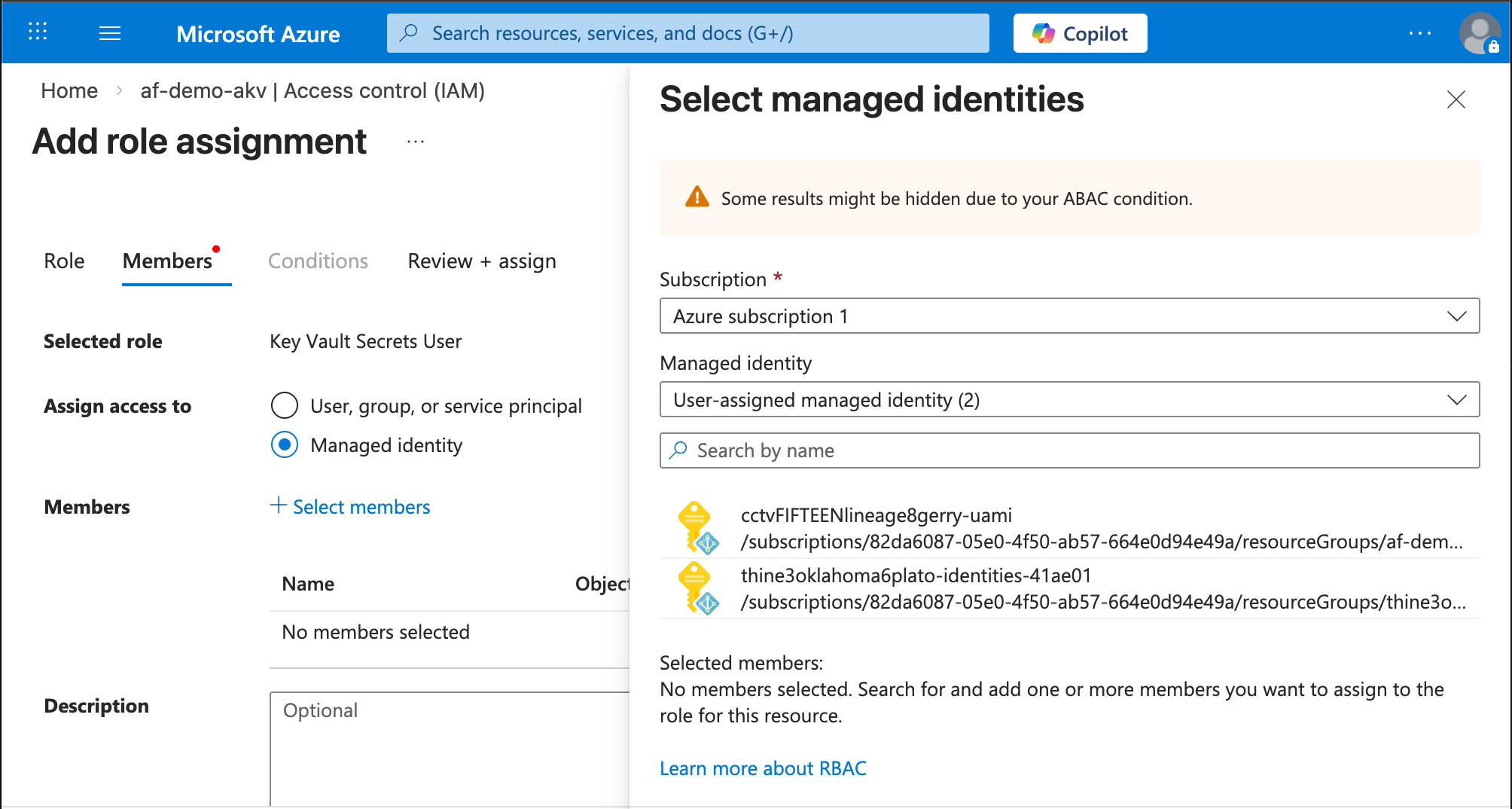Screen dimensions: 1512x809
Task: Click the Search by name field
Action: tap(1069, 450)
